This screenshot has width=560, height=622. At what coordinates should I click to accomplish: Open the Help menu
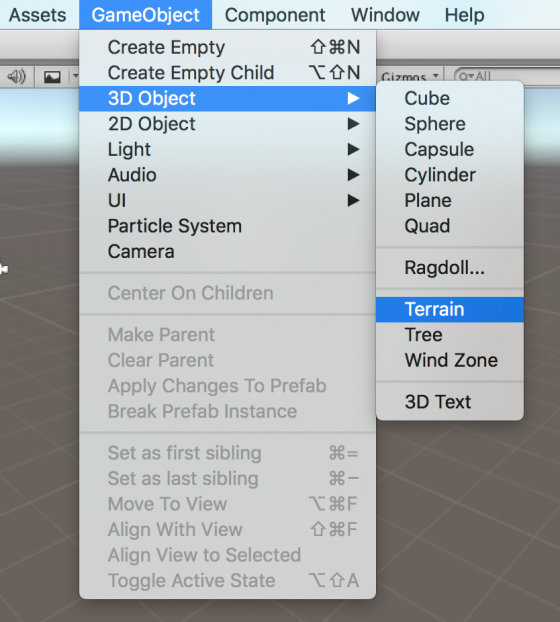click(x=464, y=15)
